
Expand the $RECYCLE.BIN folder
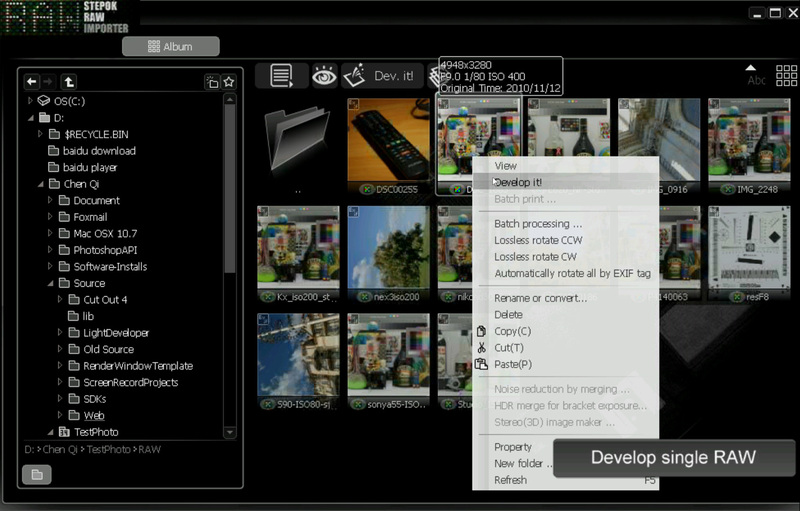[x=40, y=134]
